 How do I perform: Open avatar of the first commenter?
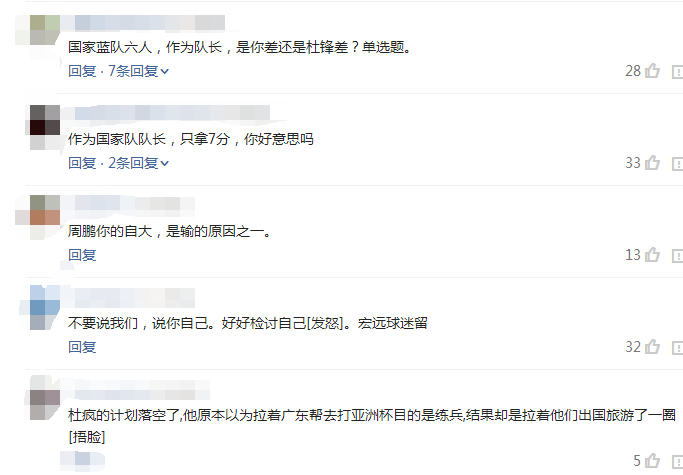(45, 30)
